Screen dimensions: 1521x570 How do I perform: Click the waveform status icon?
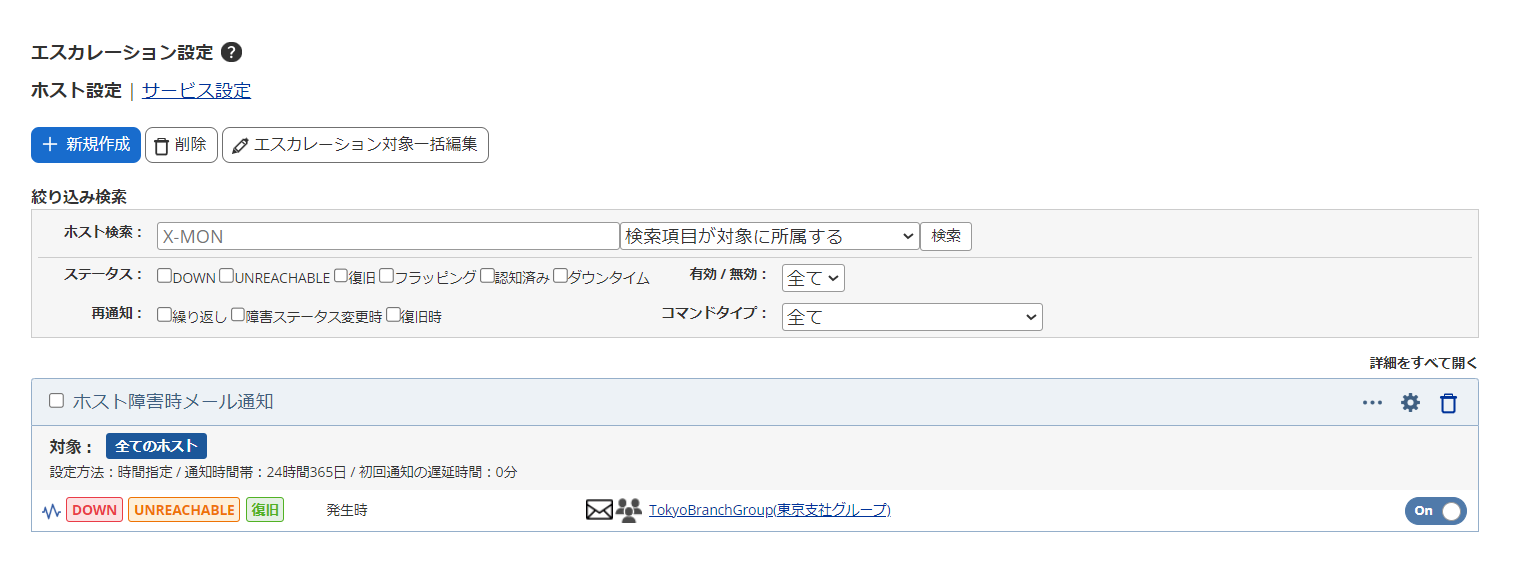(51, 511)
